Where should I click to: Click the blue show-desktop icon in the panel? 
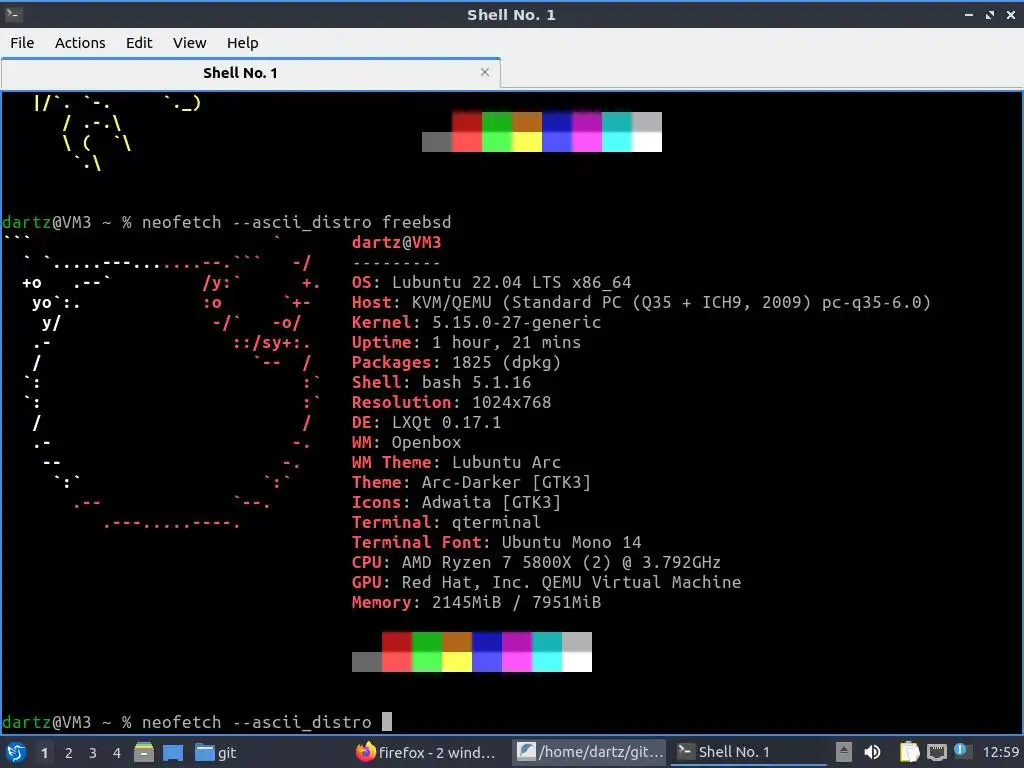[x=173, y=752]
